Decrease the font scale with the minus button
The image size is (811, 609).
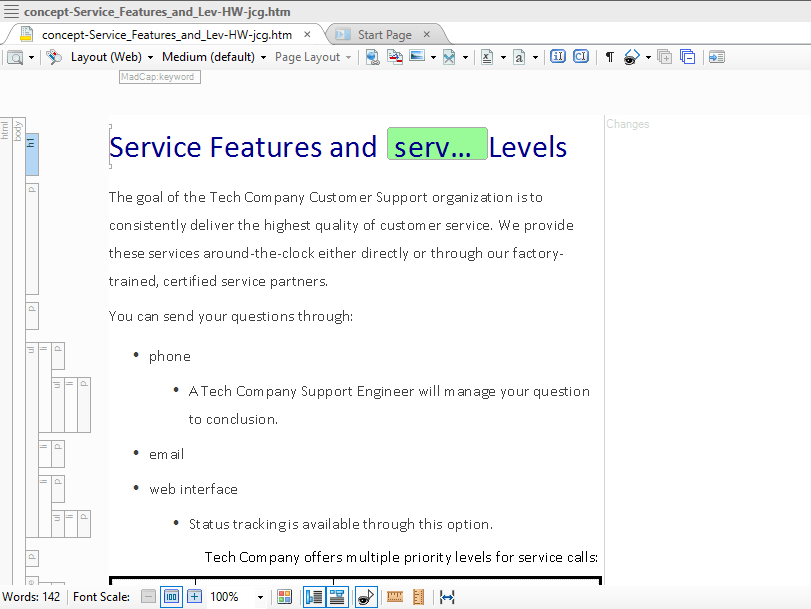click(x=148, y=597)
